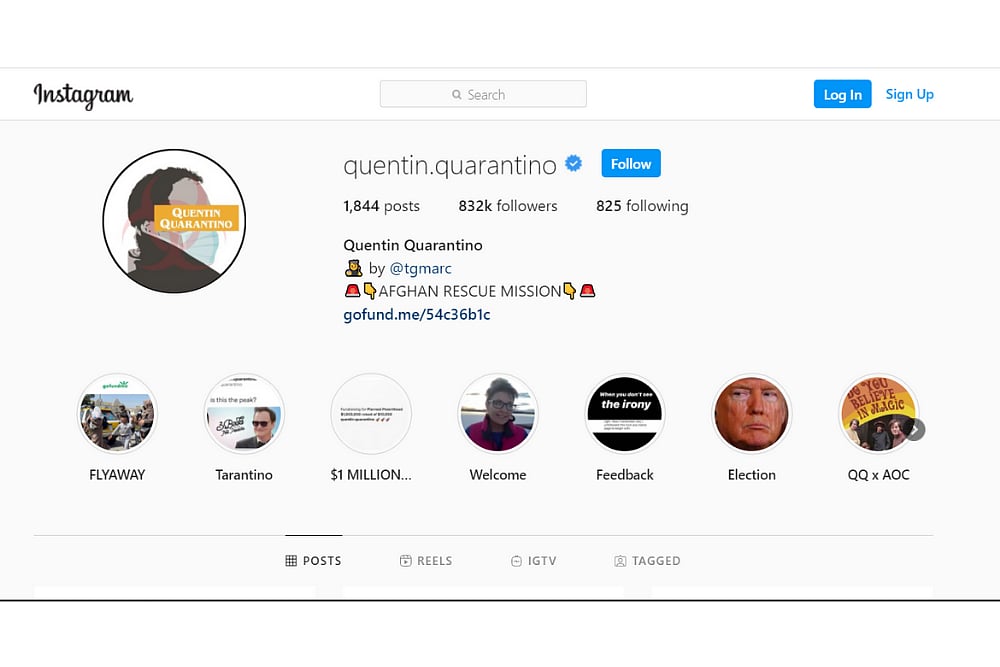
Task: Show more highlights with the next arrow
Action: 915,429
